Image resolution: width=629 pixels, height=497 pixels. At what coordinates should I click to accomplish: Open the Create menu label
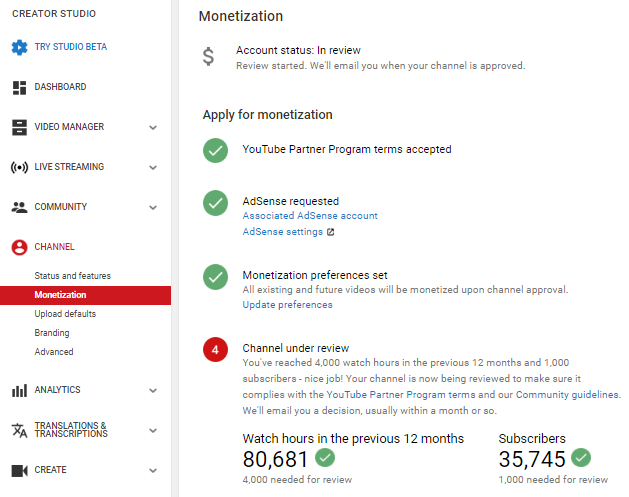pos(51,470)
